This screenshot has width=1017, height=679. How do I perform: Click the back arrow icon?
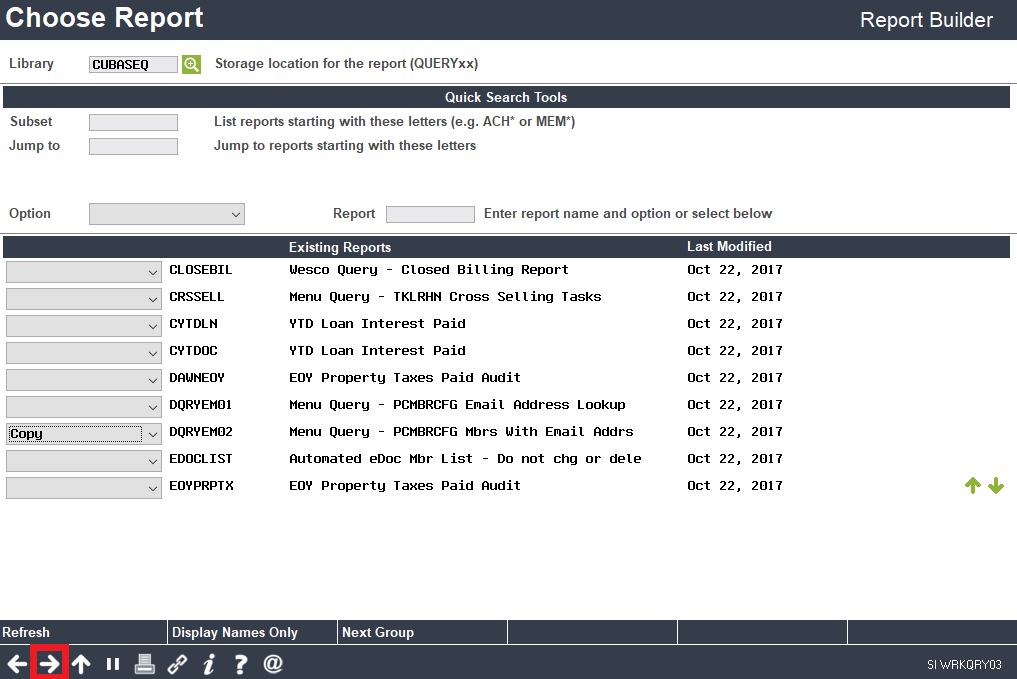pyautogui.click(x=18, y=663)
